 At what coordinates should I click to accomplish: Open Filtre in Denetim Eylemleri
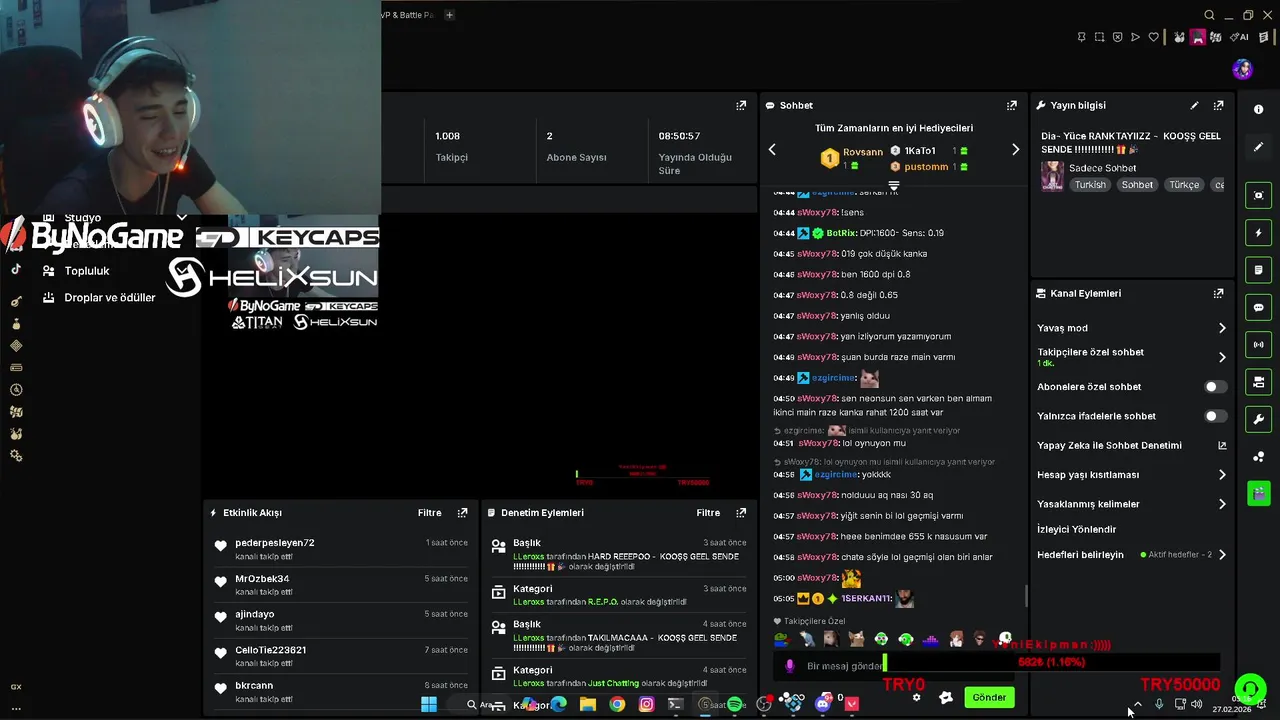pos(708,513)
